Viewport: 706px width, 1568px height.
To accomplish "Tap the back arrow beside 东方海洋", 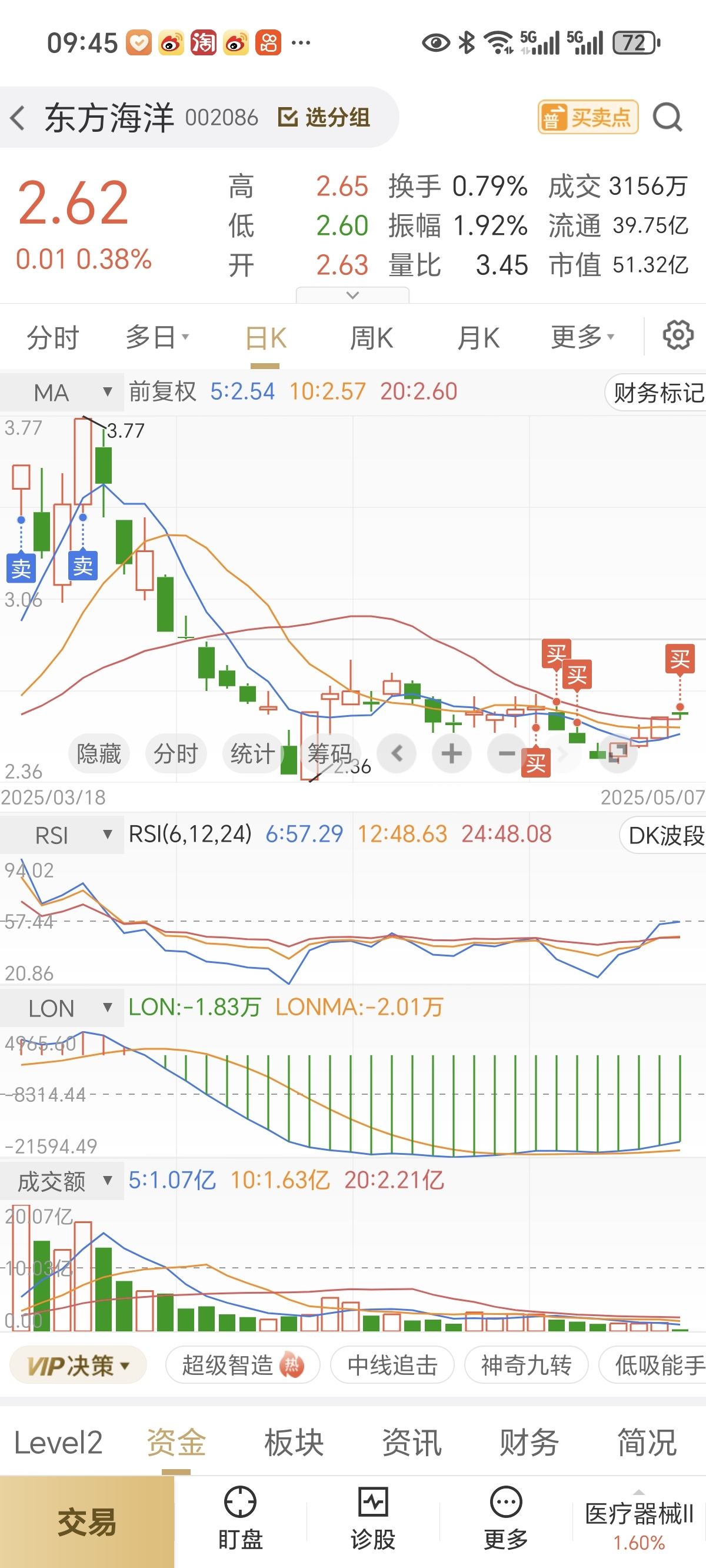I will (18, 118).
